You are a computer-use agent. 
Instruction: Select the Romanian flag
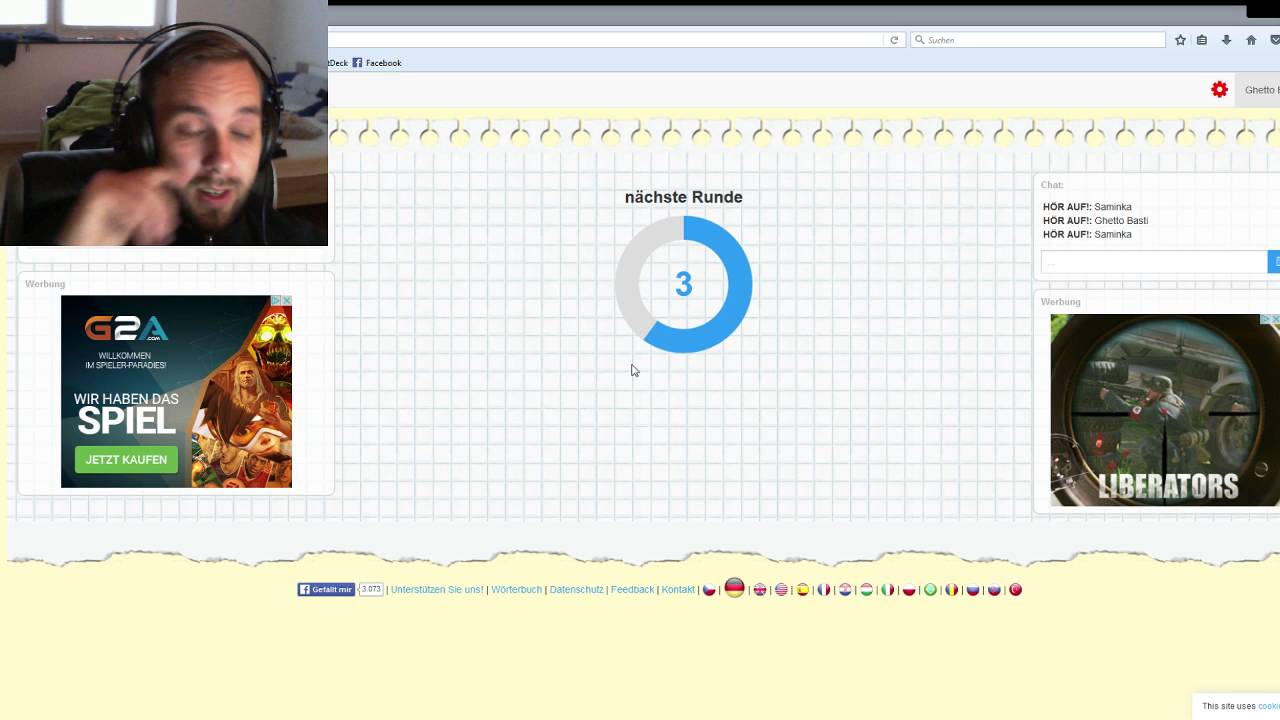pyautogui.click(x=952, y=590)
